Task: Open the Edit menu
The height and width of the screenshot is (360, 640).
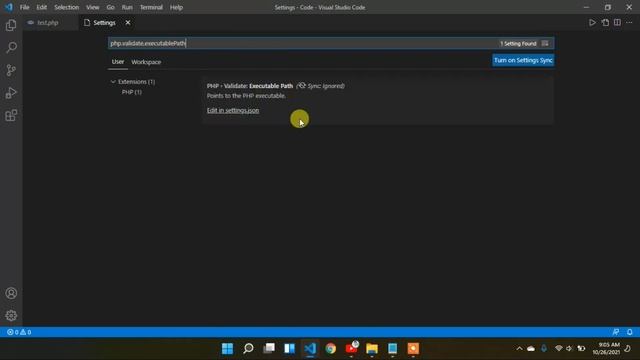Action: pyautogui.click(x=42, y=7)
